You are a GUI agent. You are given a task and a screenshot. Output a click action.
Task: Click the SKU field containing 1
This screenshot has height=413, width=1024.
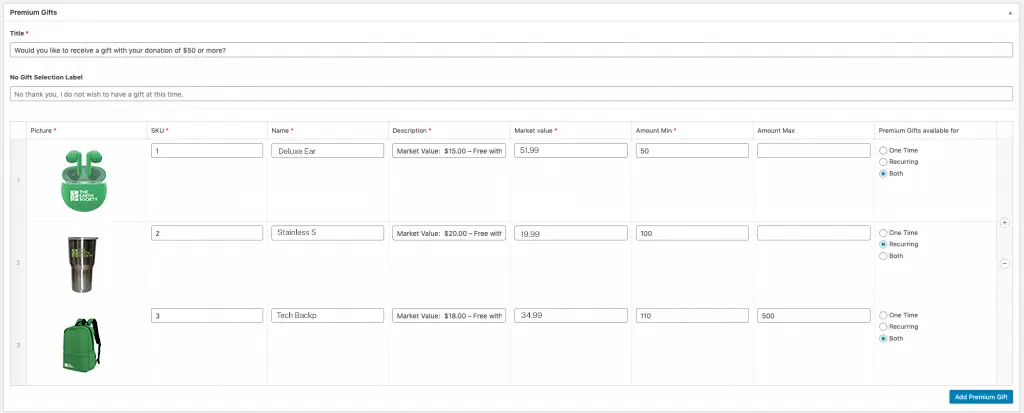click(x=206, y=150)
